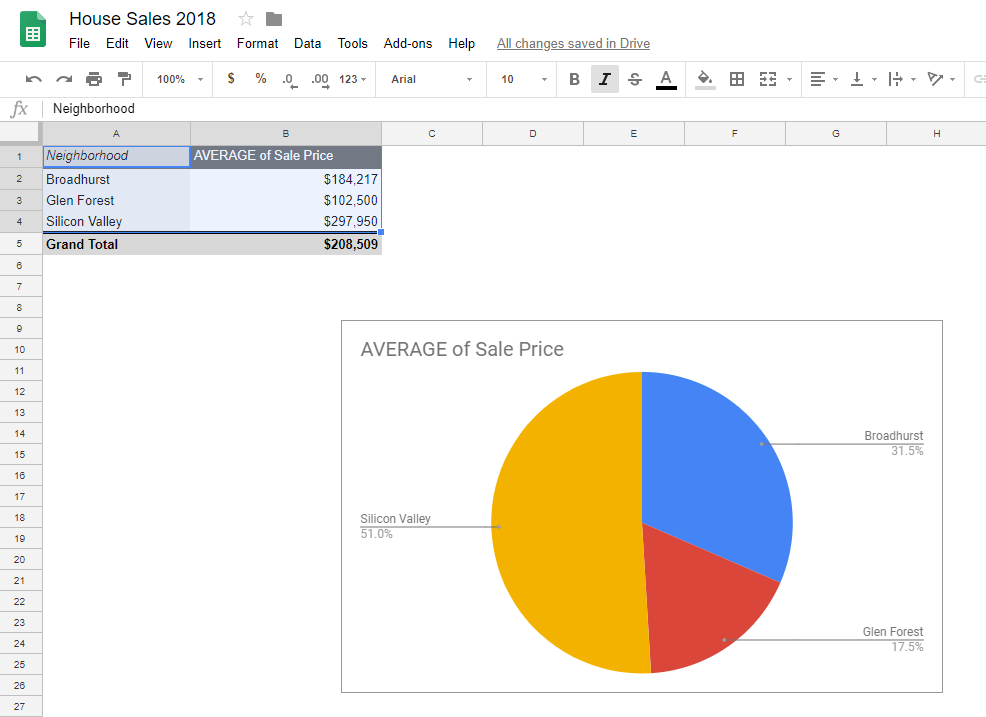Select column B header
The height and width of the screenshot is (717, 986).
pyautogui.click(x=285, y=133)
